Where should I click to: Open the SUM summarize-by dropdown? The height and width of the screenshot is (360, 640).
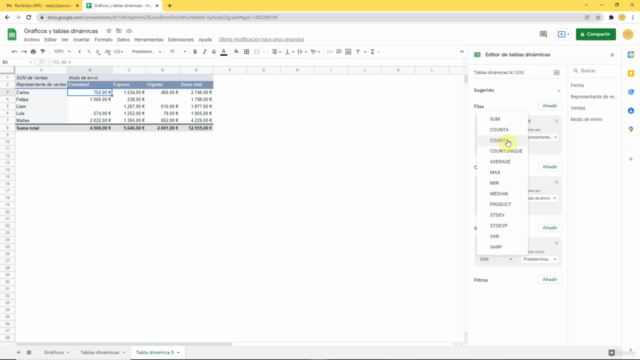(x=496, y=259)
